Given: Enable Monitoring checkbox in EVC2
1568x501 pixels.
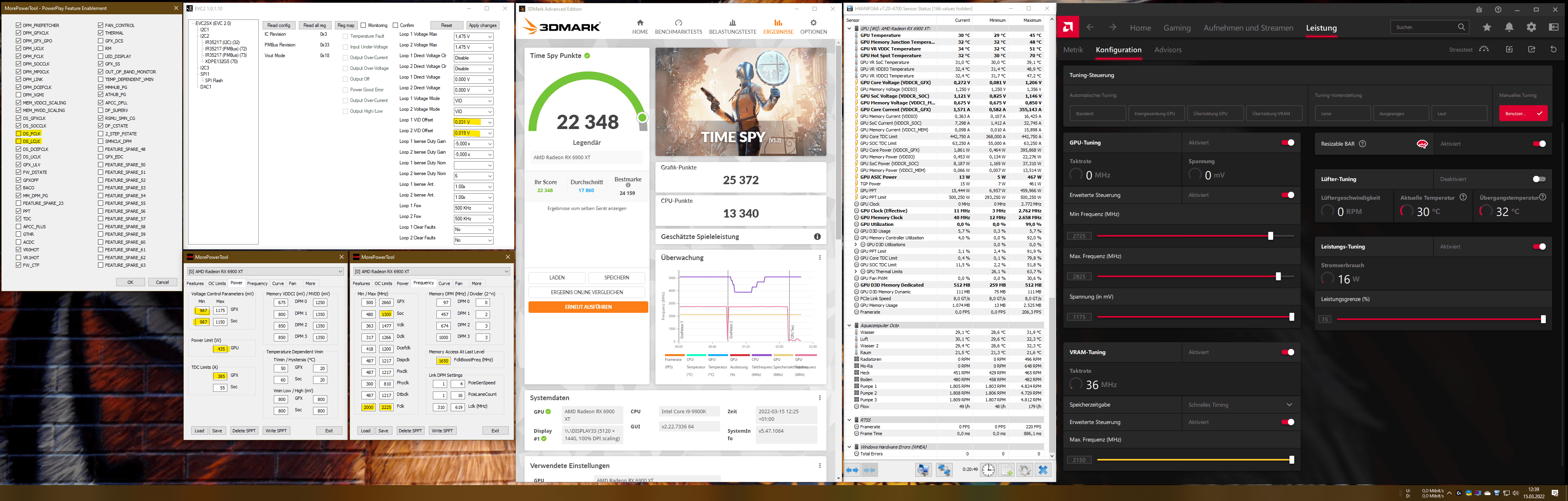Looking at the screenshot, I should (363, 25).
